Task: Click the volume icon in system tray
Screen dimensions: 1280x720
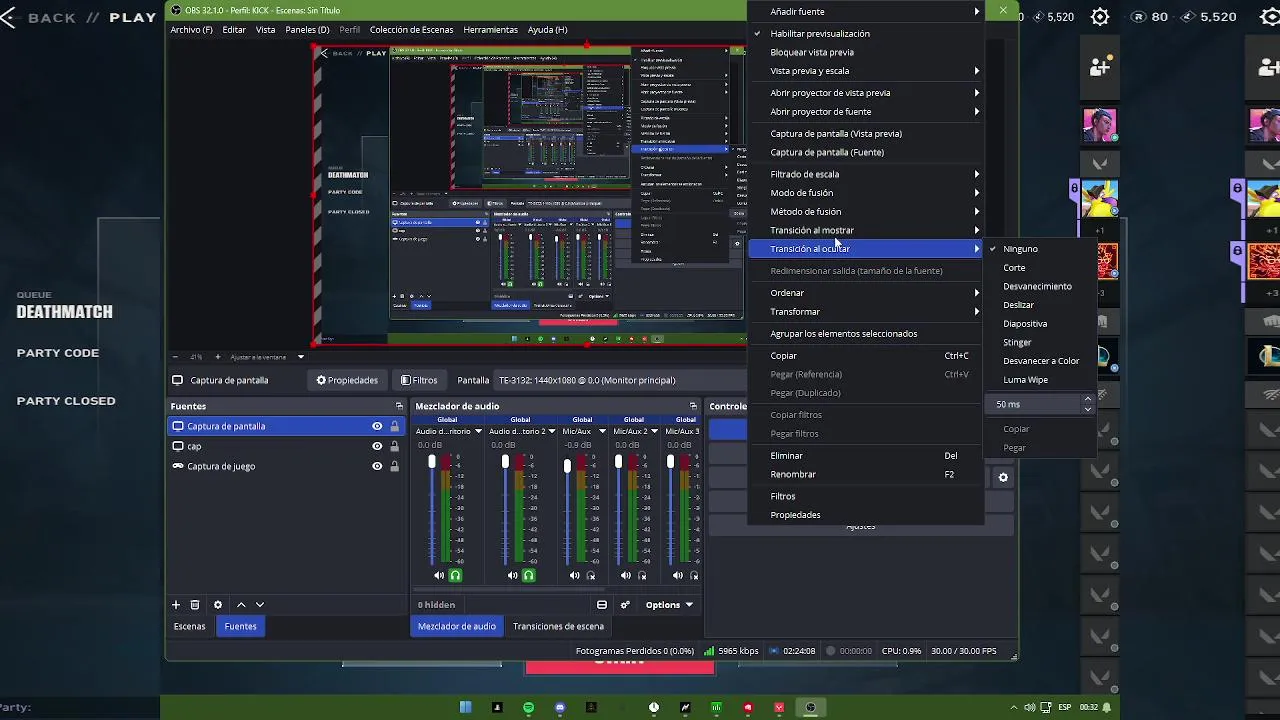Action: tap(1030, 707)
